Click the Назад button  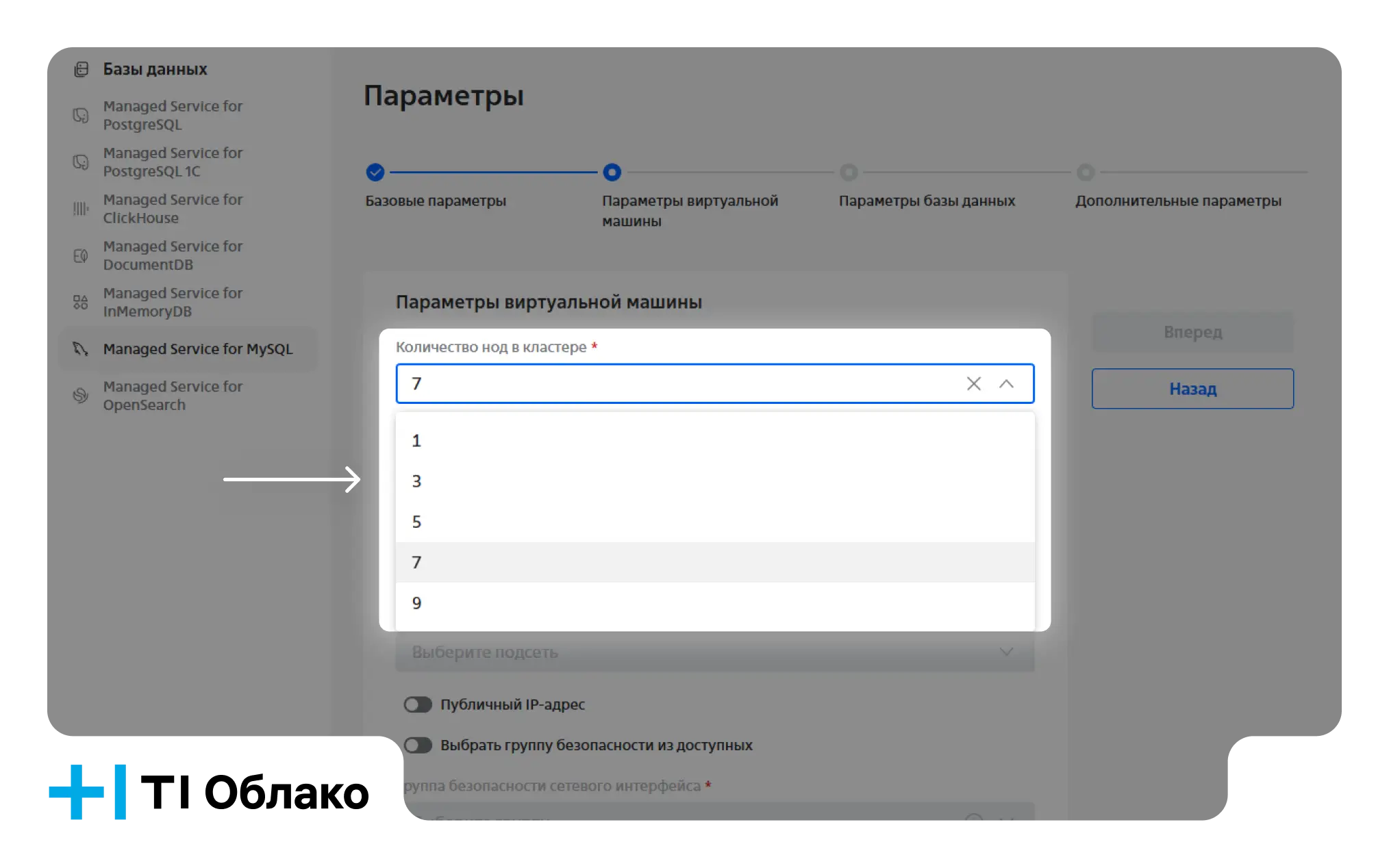pos(1192,389)
